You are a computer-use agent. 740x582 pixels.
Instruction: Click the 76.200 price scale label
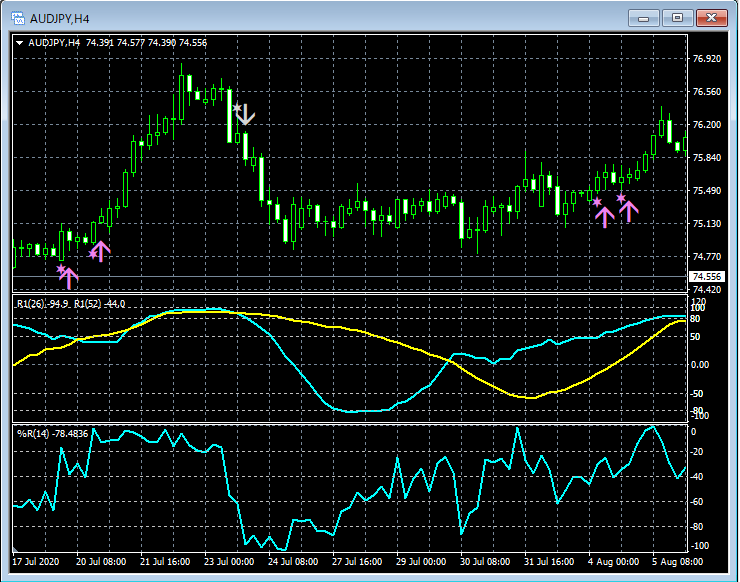point(706,125)
